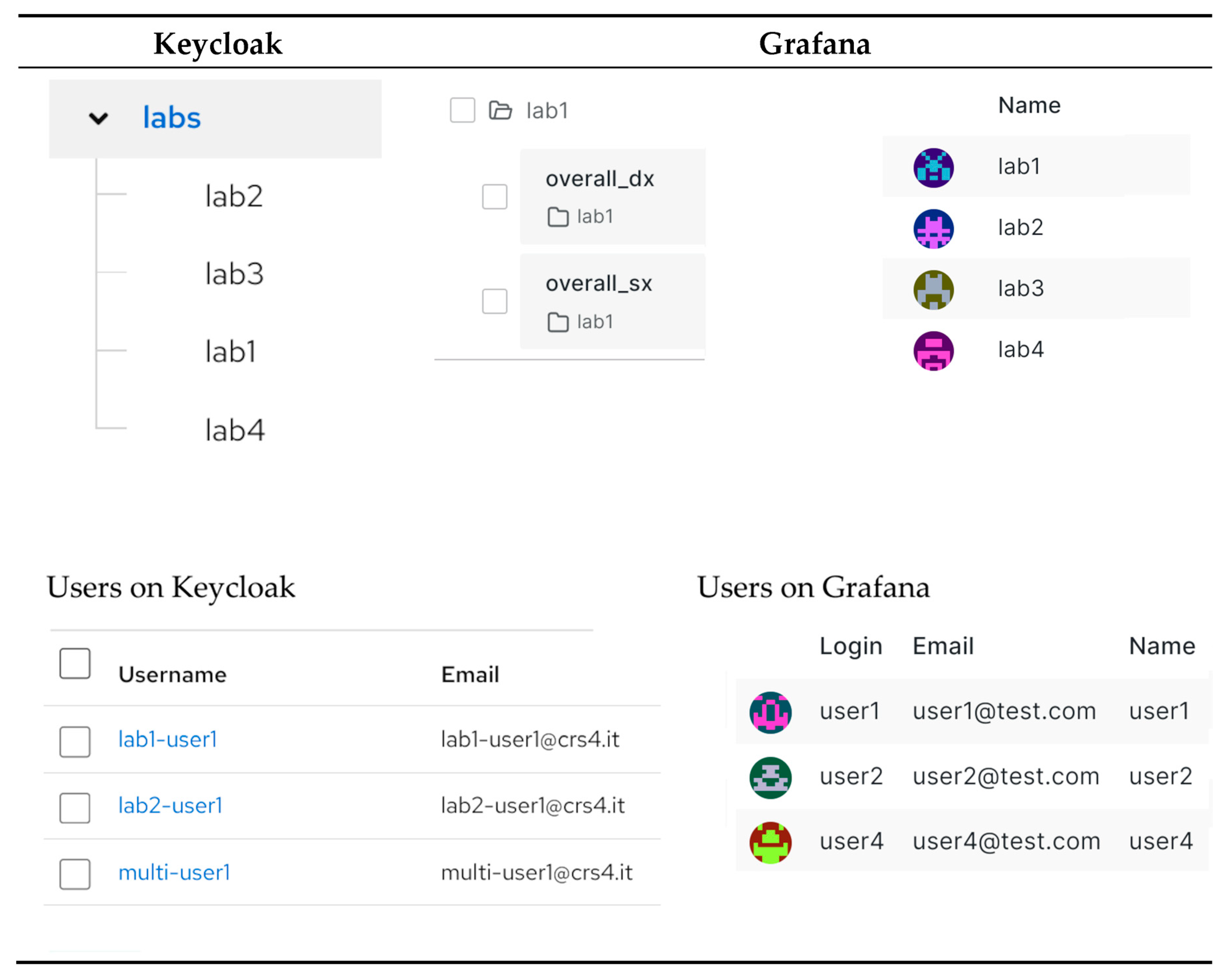Open the overall_dx dashboard entry
Viewport: 1231px width, 980px height.
(599, 179)
